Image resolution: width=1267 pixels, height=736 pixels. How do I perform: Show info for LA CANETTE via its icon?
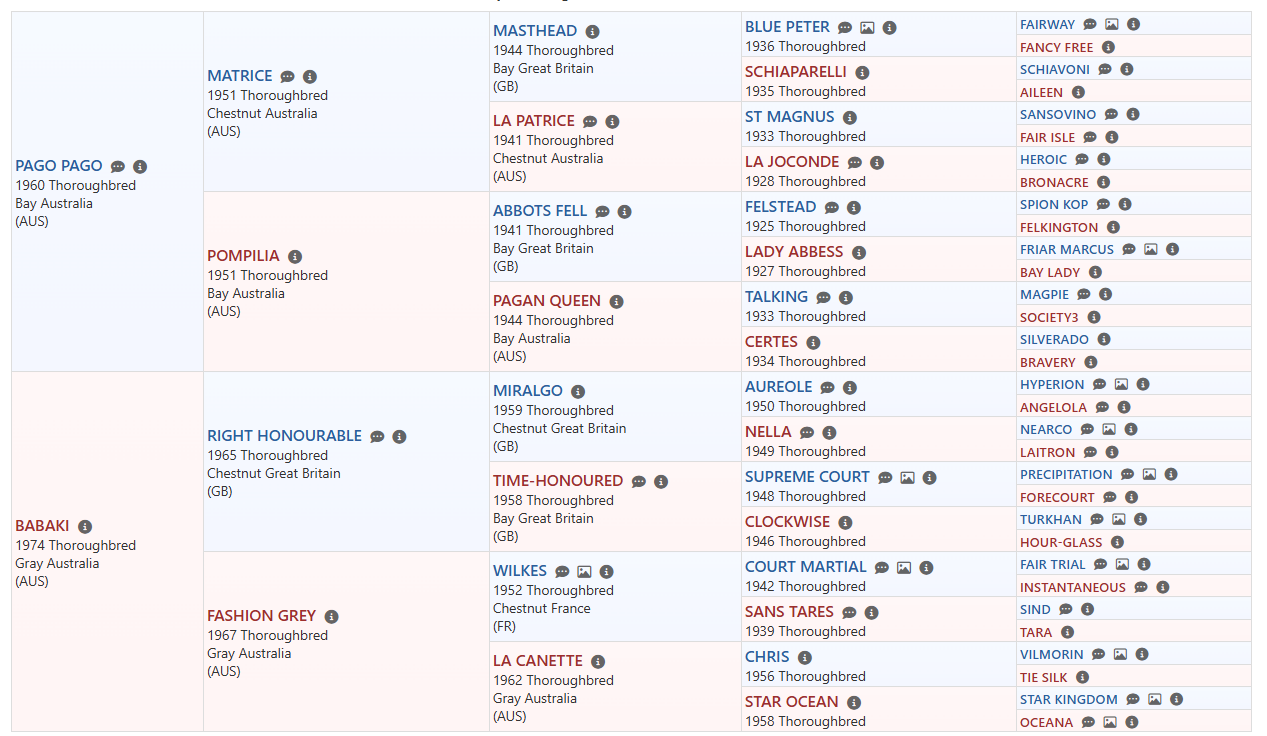pyautogui.click(x=597, y=662)
